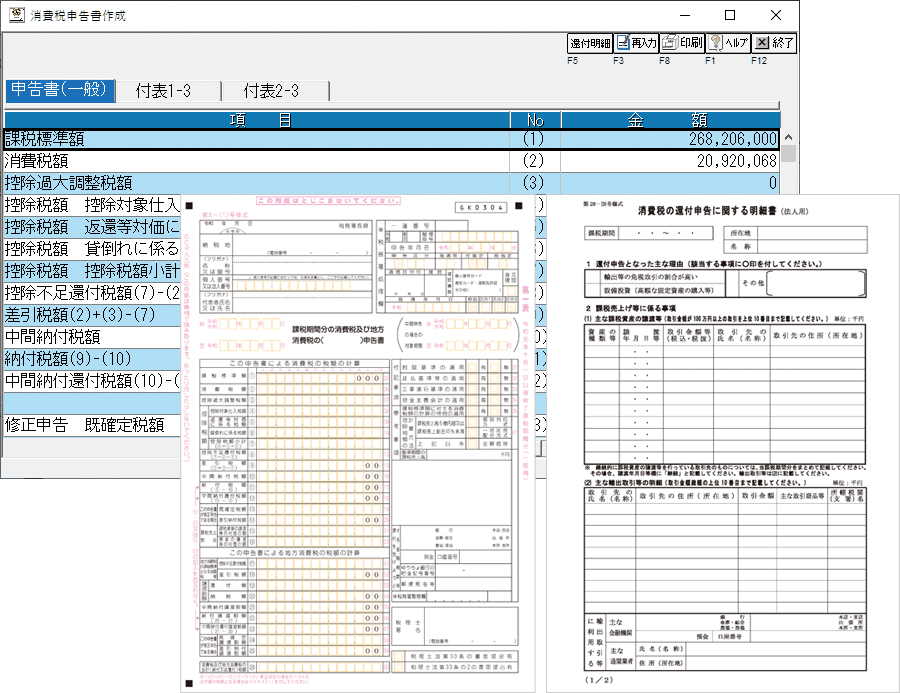The width and height of the screenshot is (900, 693).
Task: Click the 項目 column header
Action: tap(257, 120)
